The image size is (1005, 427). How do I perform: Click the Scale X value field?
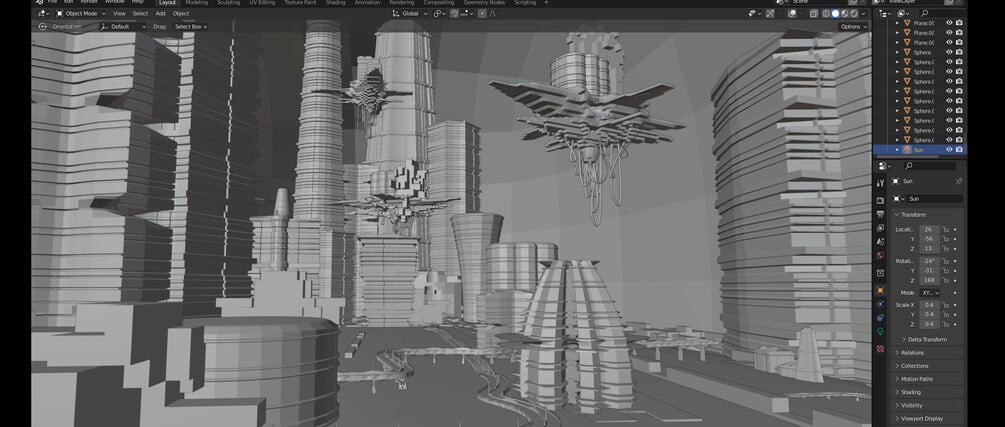pyautogui.click(x=929, y=305)
